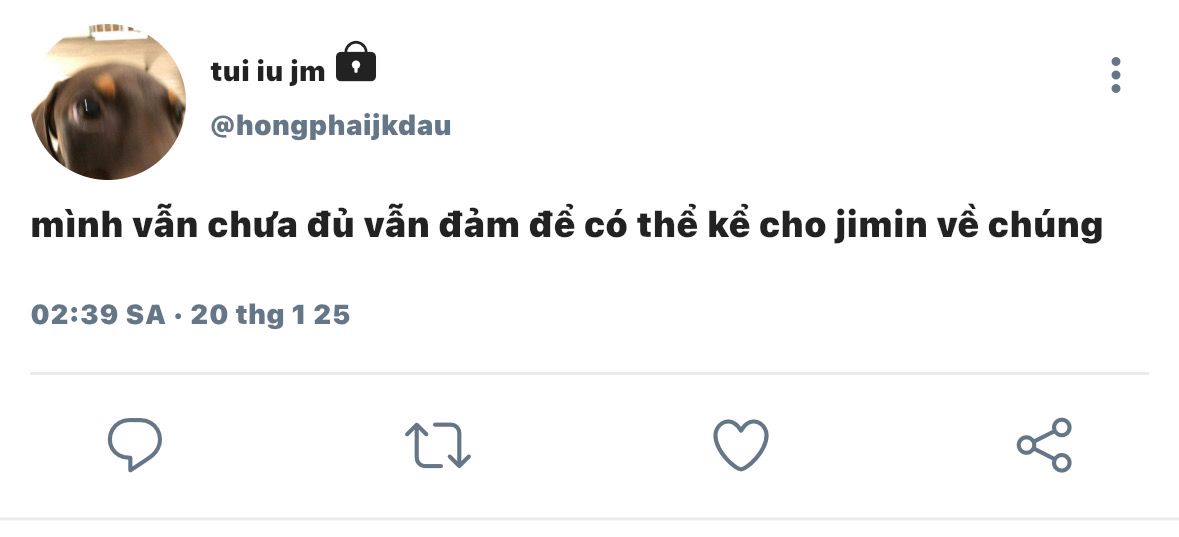Click the separator dot in the timestamp
The height and width of the screenshot is (537, 1179).
coord(178,315)
